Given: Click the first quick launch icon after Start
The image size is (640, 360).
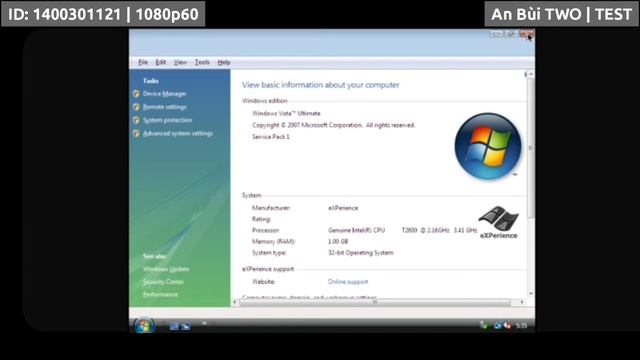Looking at the screenshot, I should (x=174, y=326).
